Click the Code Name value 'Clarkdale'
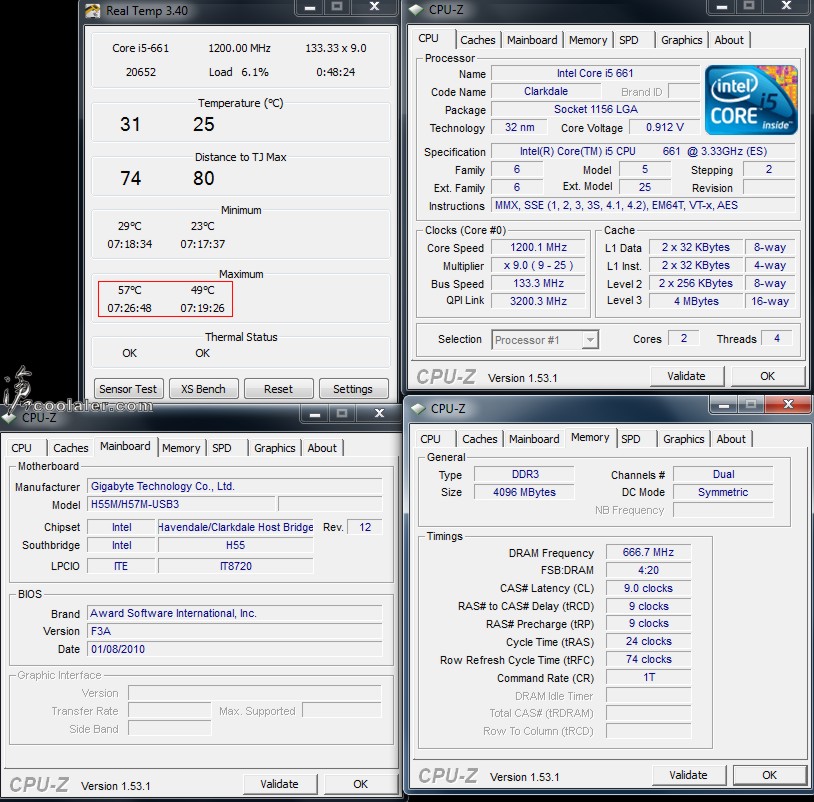Screen dimensions: 814x802 pos(546,92)
